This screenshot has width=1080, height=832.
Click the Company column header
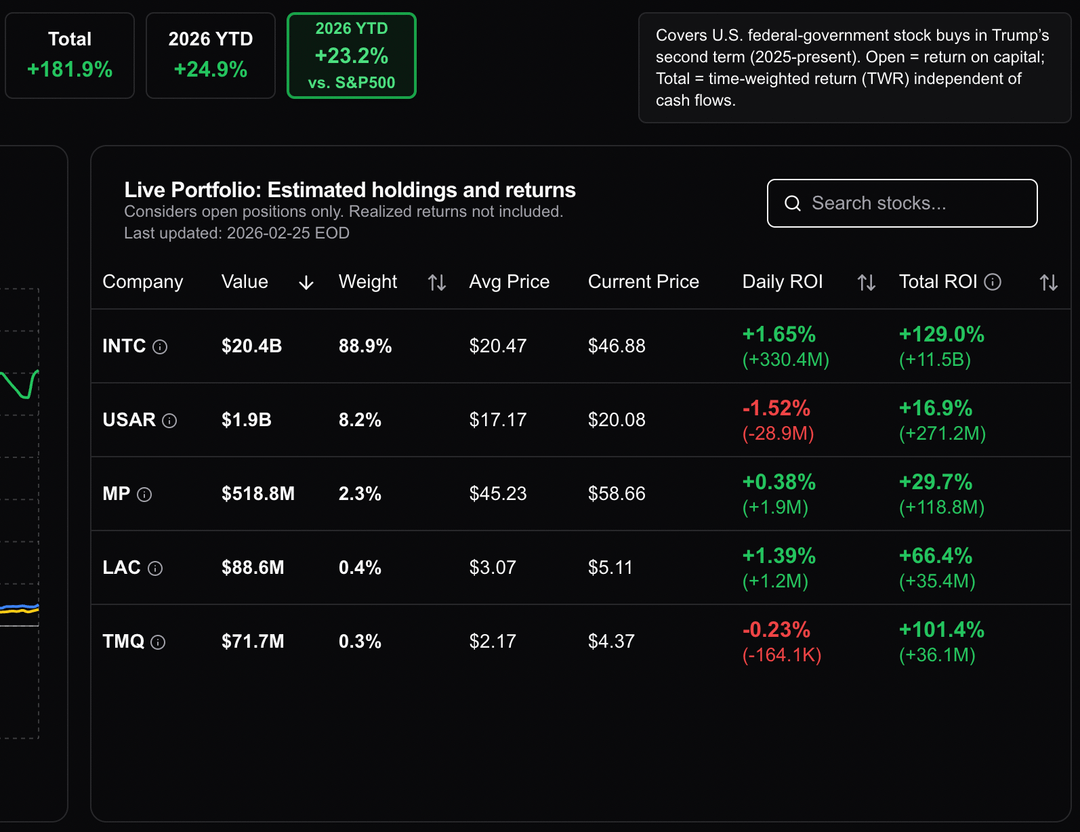[x=143, y=282]
